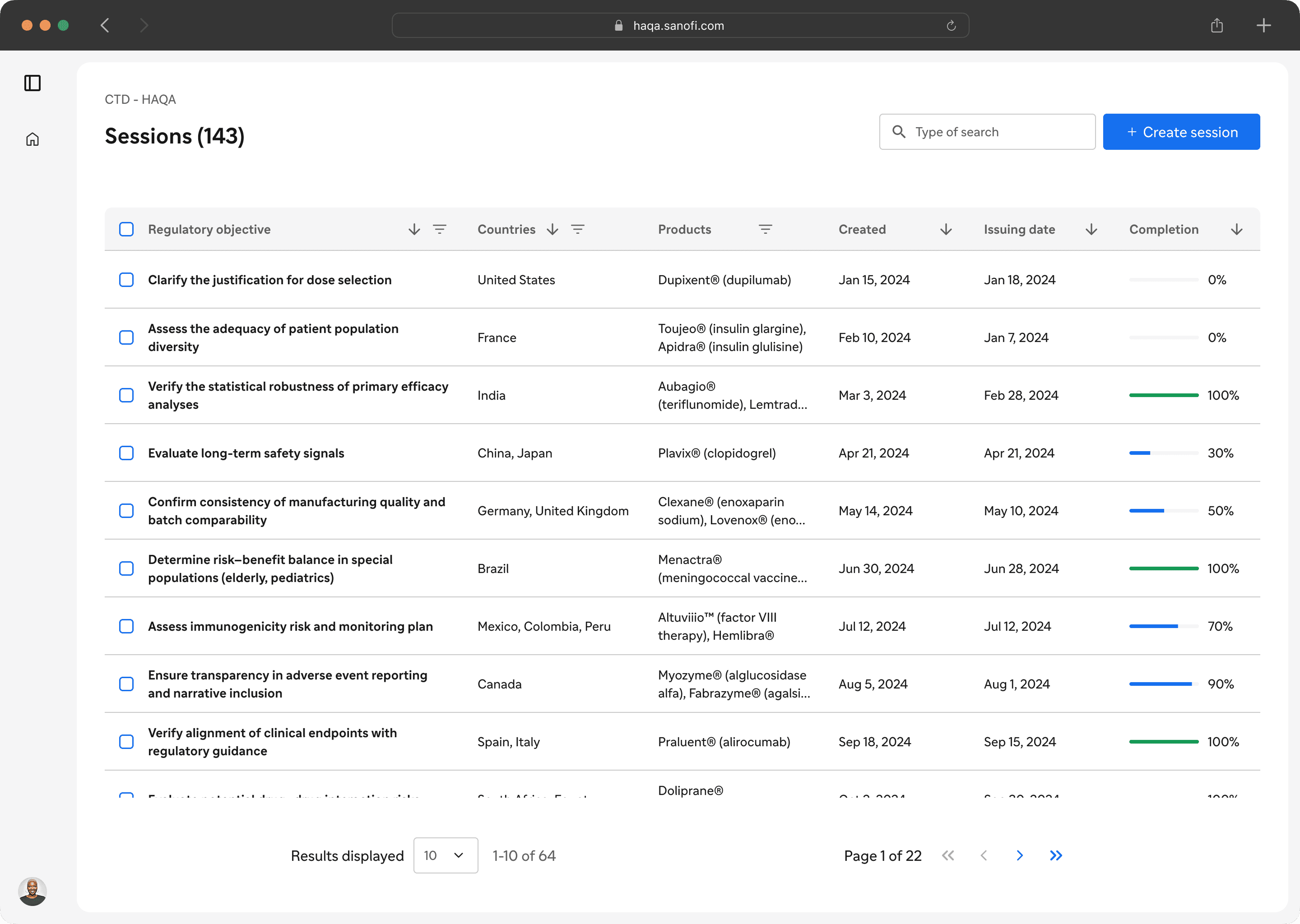The width and height of the screenshot is (1300, 924).
Task: Open the Regulatory objective filter icon
Action: [x=439, y=229]
